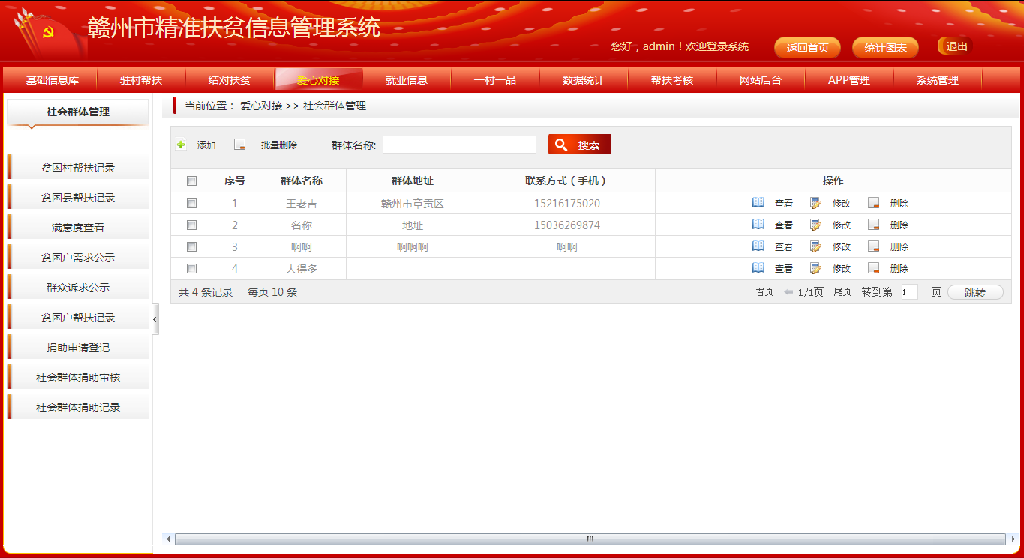Click the 修改 edit icon for row 2
1024x558 pixels.
[x=815, y=225]
